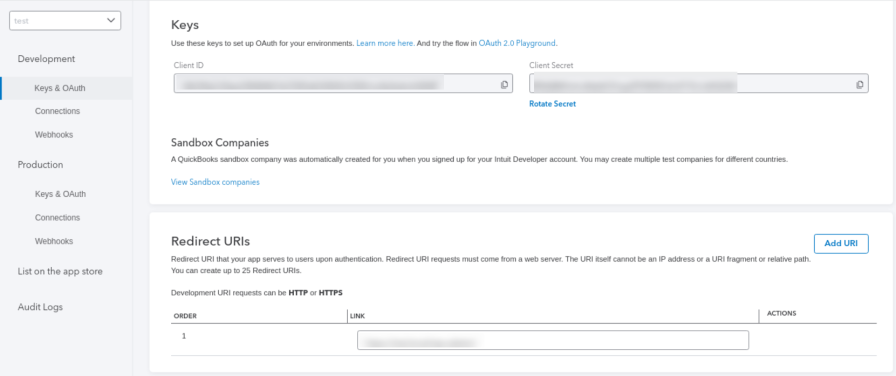
Task: Copy the Client ID value
Action: (x=504, y=85)
